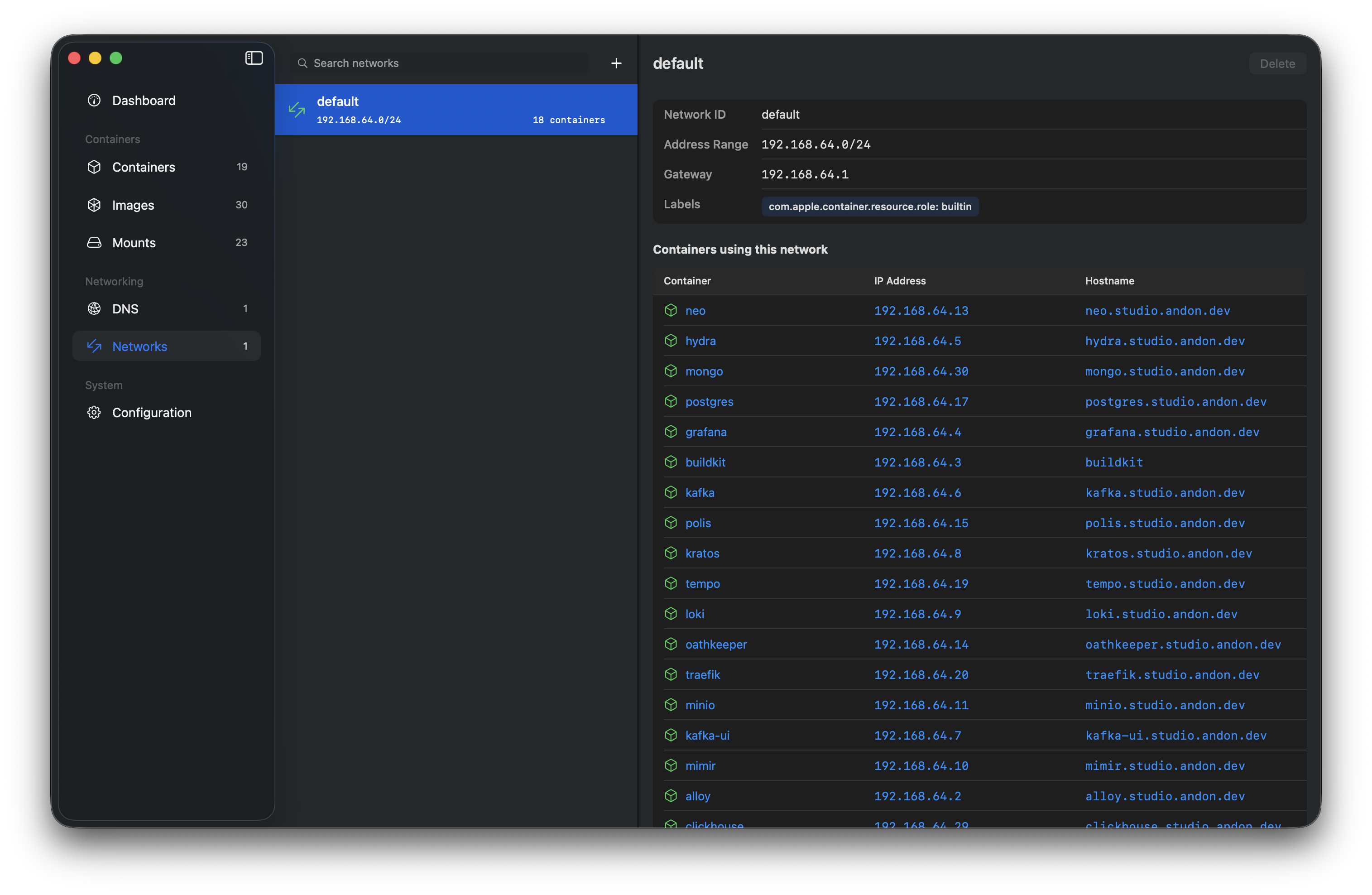
Task: Open the Containers section
Action: click(x=167, y=167)
